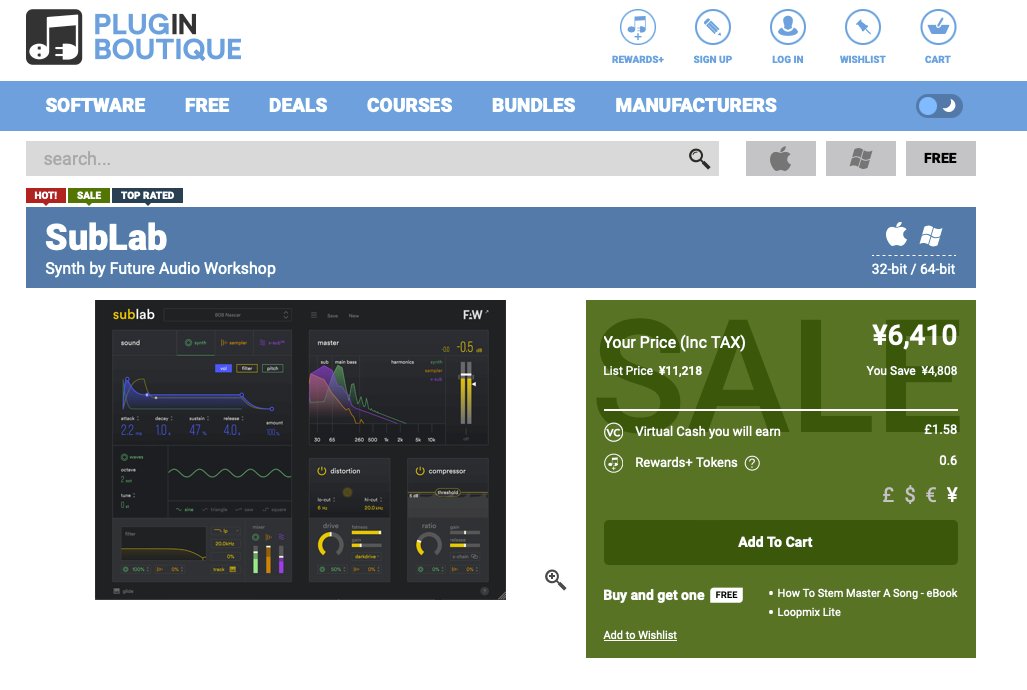Toggle dark mode switch
Image resolution: width=1027 pixels, height=690 pixels.
(x=939, y=105)
